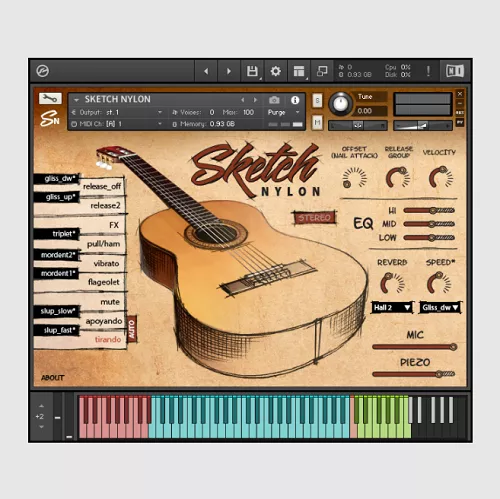Image resolution: width=500 pixels, height=499 pixels.
Task: Expand SKETCH NYLON instrument name dropdown arrow
Action: pyautogui.click(x=76, y=100)
